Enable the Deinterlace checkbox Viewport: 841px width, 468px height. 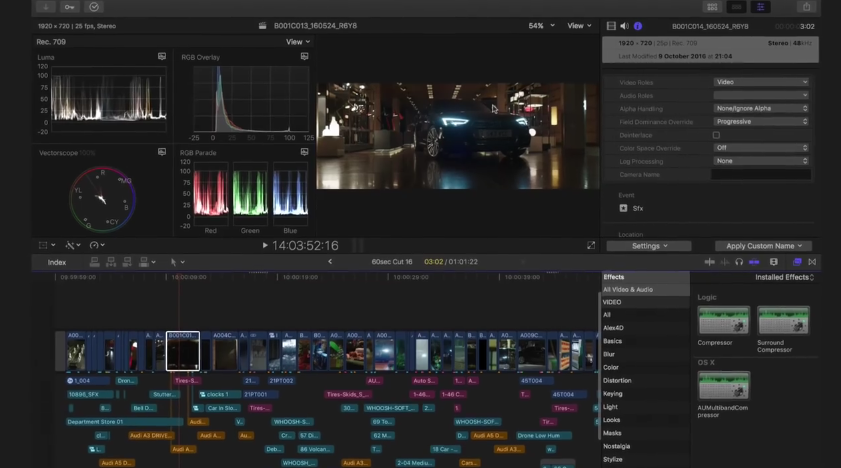(x=716, y=135)
